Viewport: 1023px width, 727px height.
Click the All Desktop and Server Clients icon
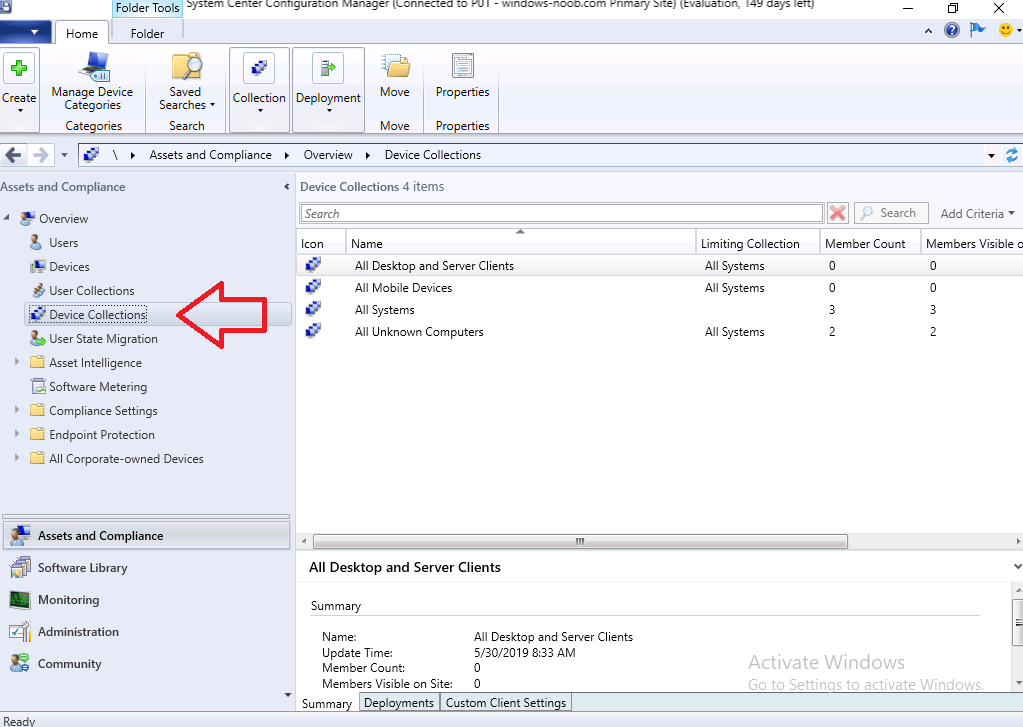[313, 265]
